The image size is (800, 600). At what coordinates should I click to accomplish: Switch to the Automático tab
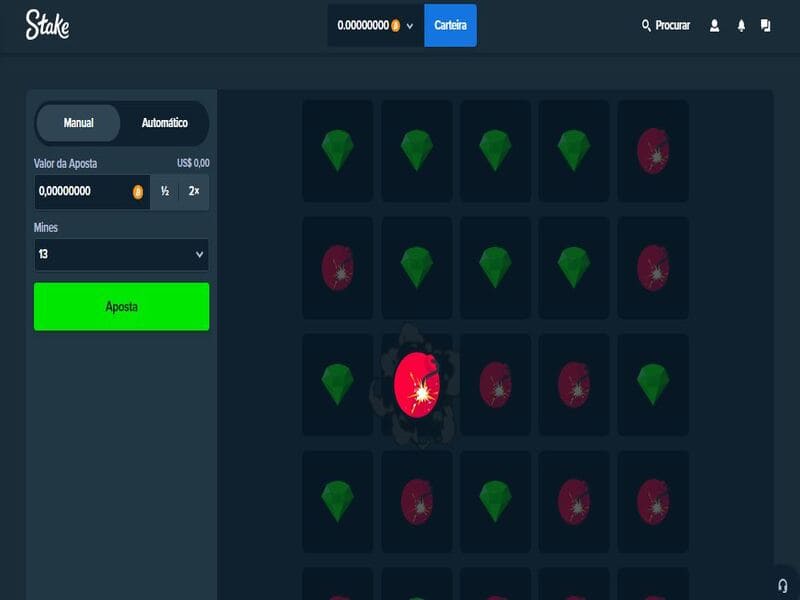click(x=164, y=123)
